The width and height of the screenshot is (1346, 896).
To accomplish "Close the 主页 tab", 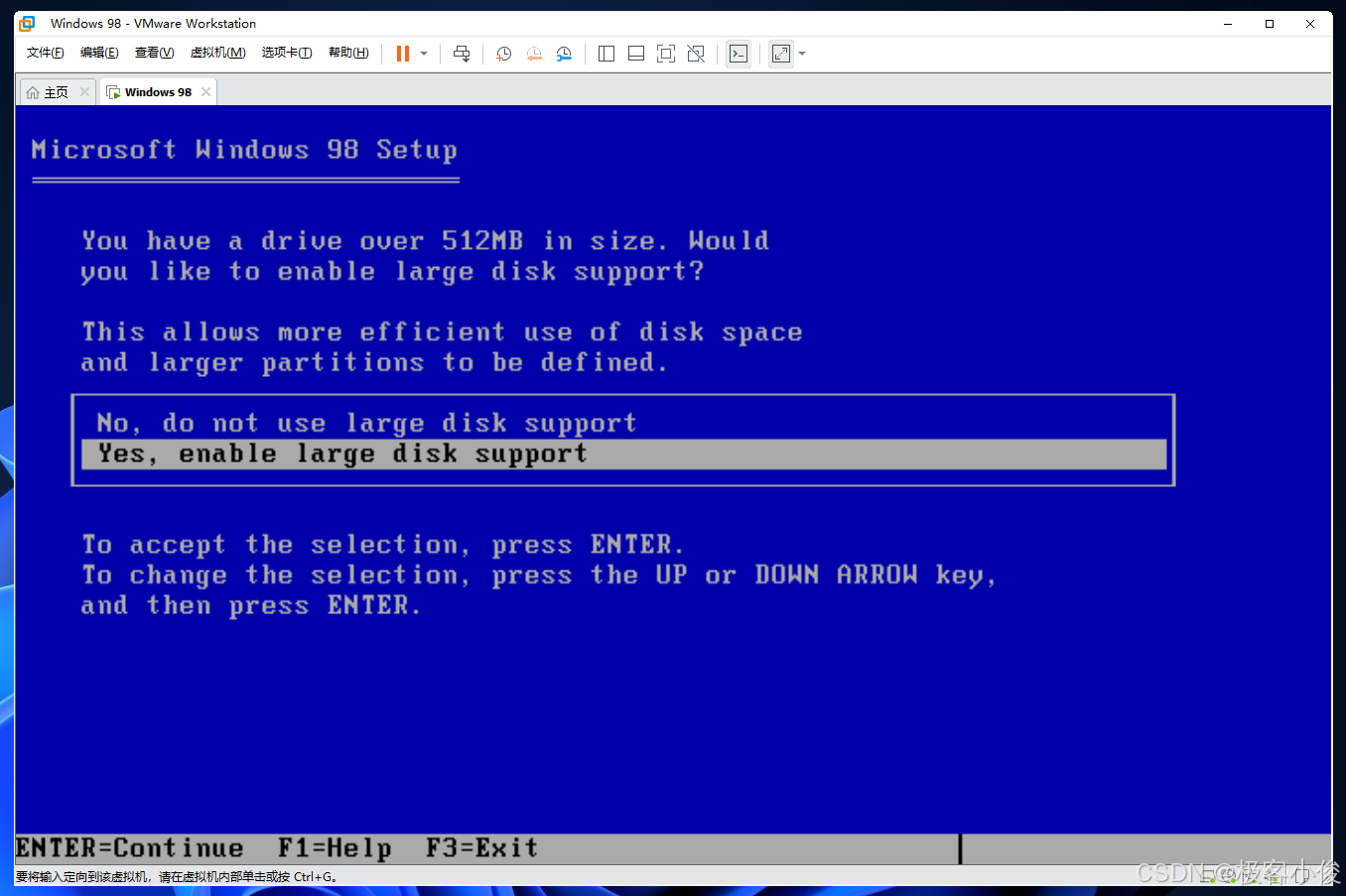I will click(x=84, y=92).
